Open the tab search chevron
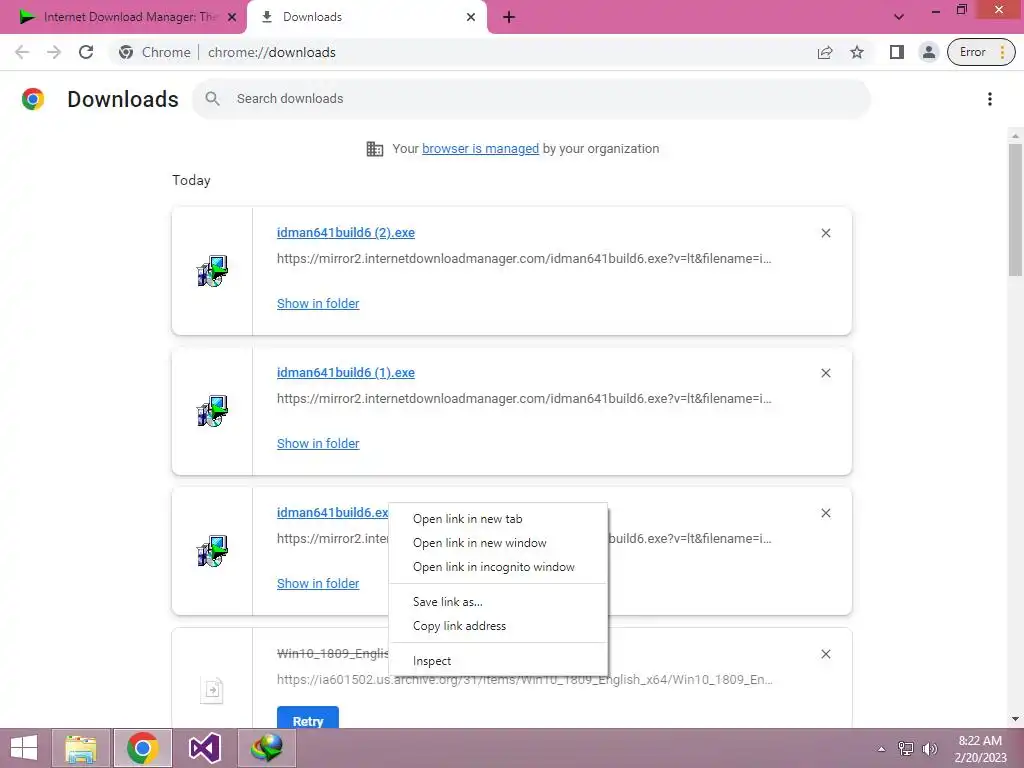 [899, 17]
